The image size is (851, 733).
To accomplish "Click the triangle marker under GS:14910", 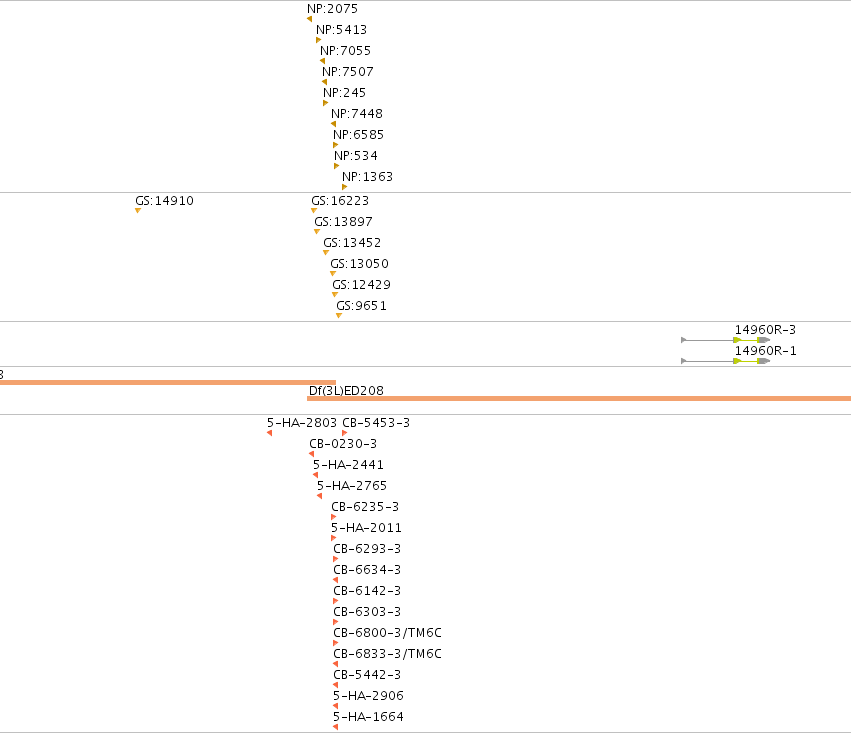I will [138, 211].
